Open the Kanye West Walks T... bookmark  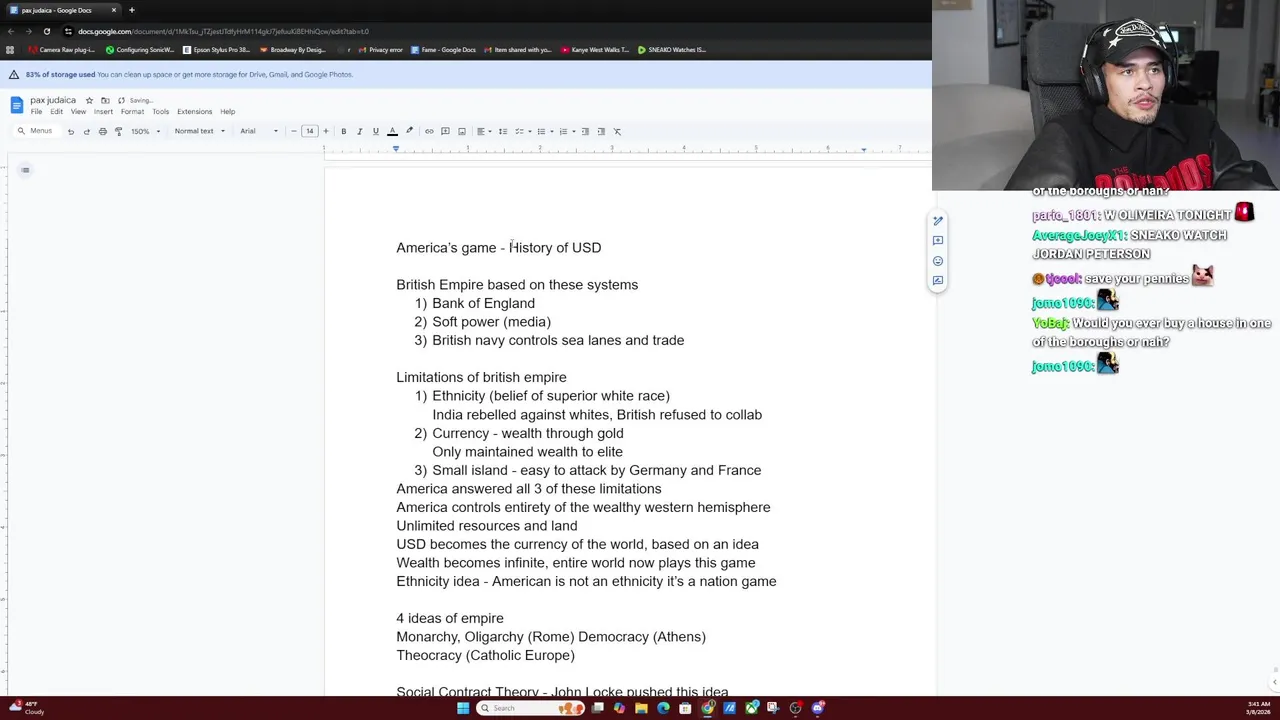coord(595,49)
